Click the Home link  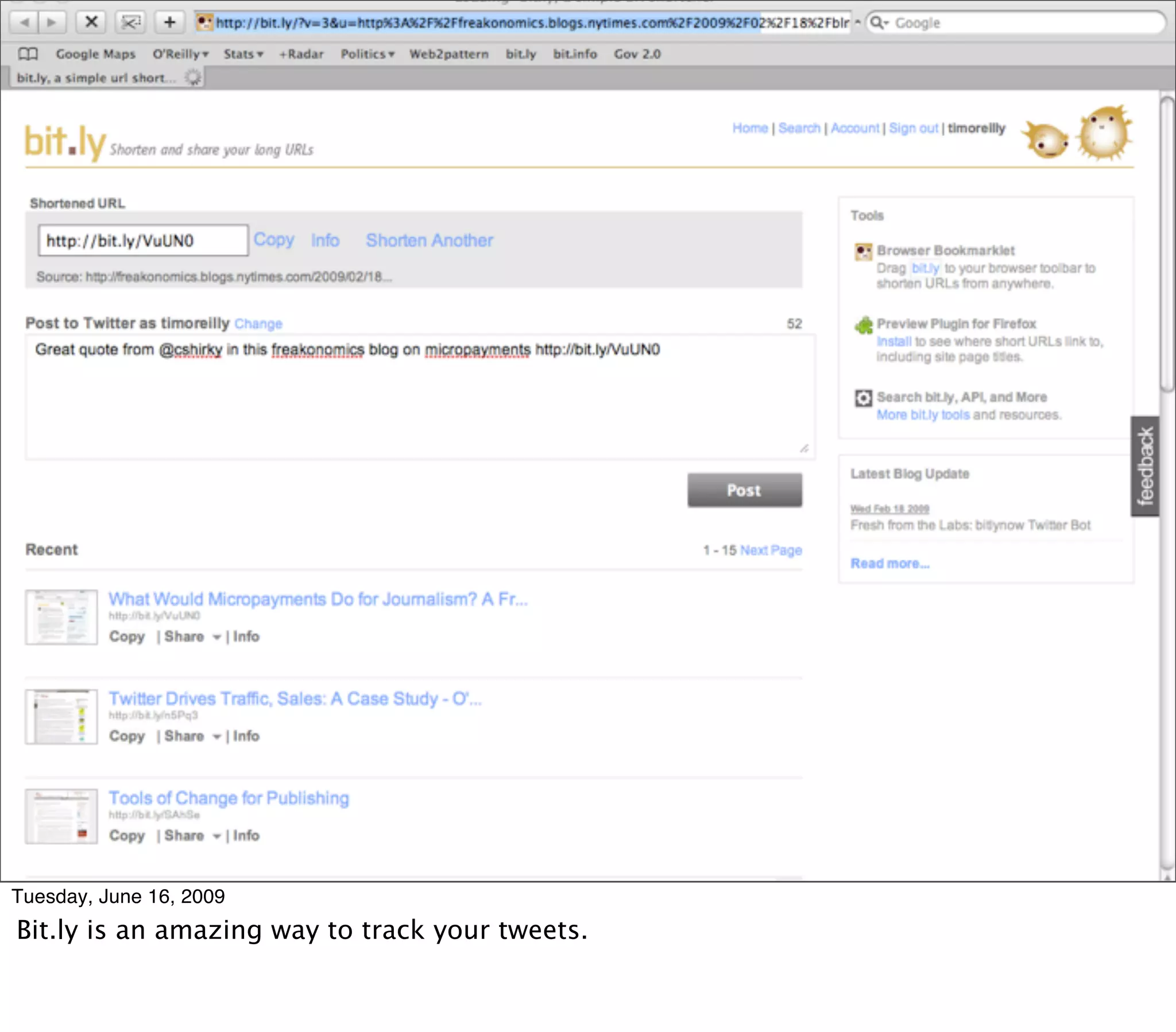pyautogui.click(x=751, y=127)
